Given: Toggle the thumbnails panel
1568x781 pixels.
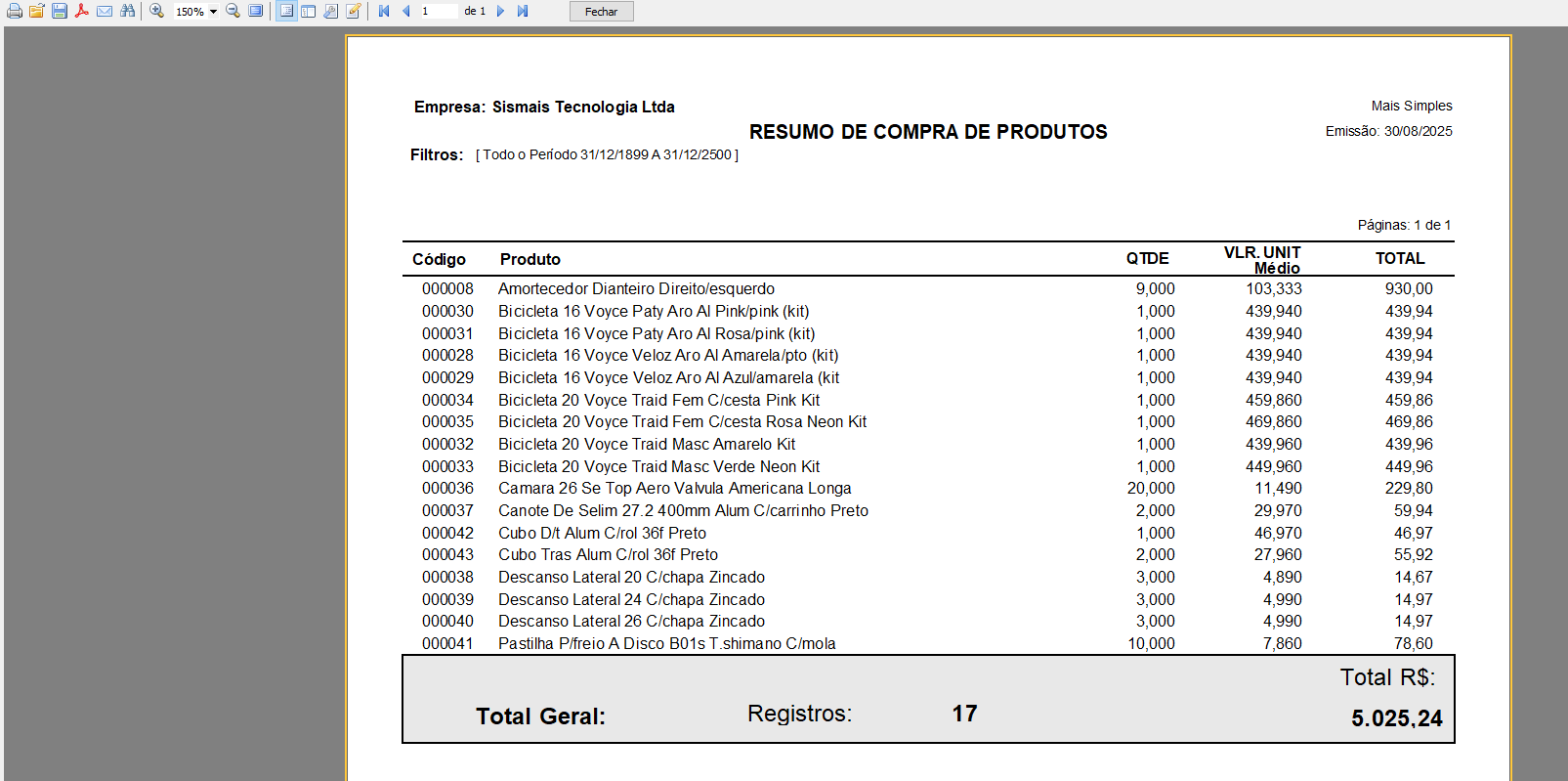Looking at the screenshot, I should 308,11.
